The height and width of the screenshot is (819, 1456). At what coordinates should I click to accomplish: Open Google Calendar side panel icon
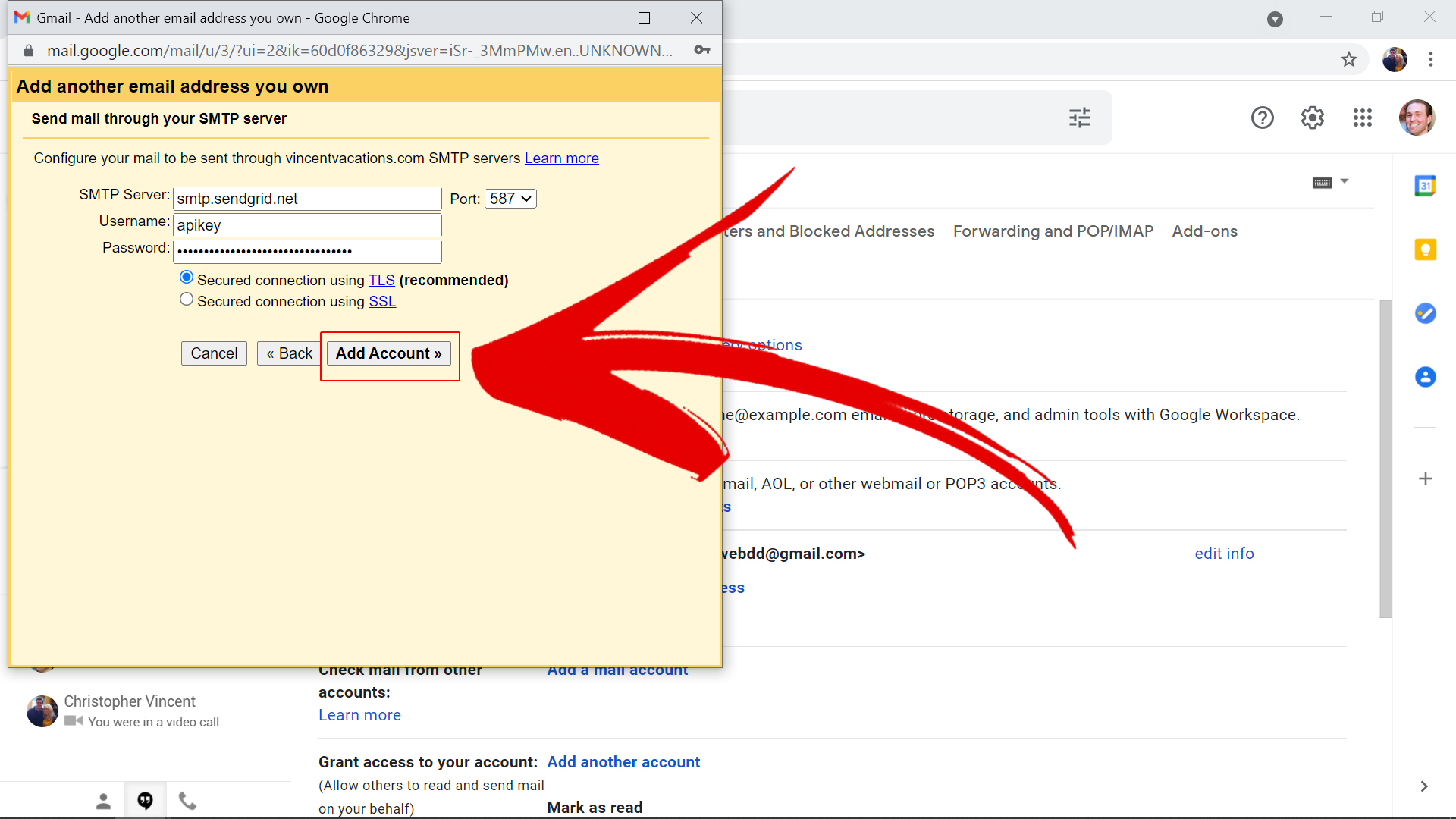click(x=1425, y=186)
